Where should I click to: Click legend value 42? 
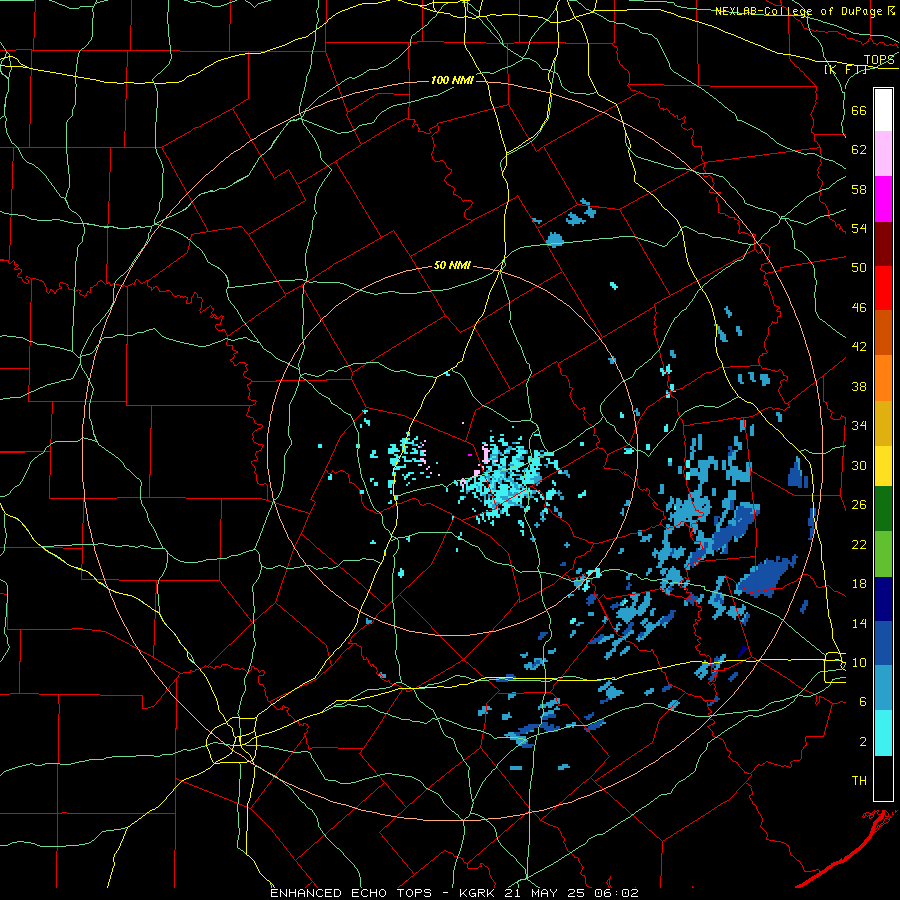[x=859, y=346]
